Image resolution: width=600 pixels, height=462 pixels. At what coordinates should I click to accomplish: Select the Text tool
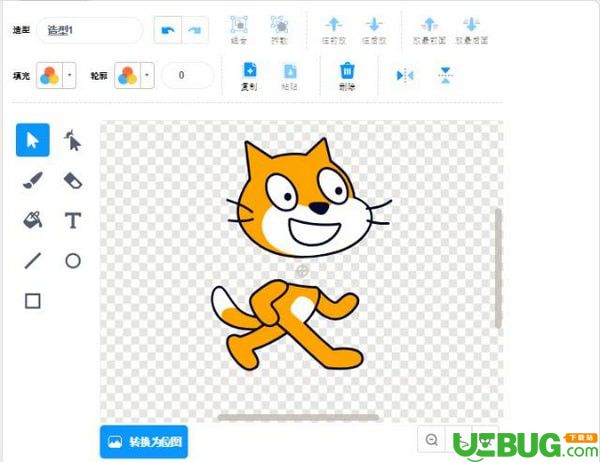73,220
